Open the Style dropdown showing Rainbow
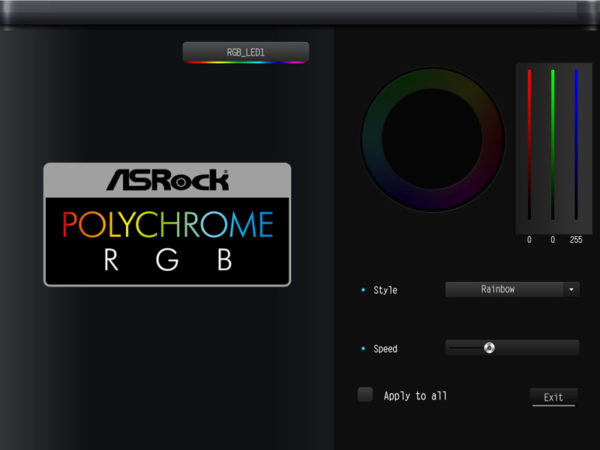600x450 pixels. (x=512, y=289)
